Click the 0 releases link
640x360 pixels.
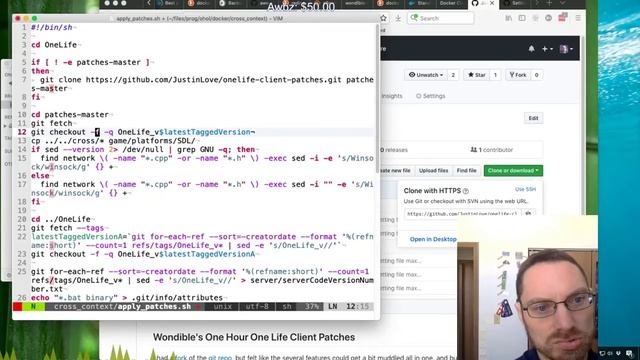(x=393, y=150)
